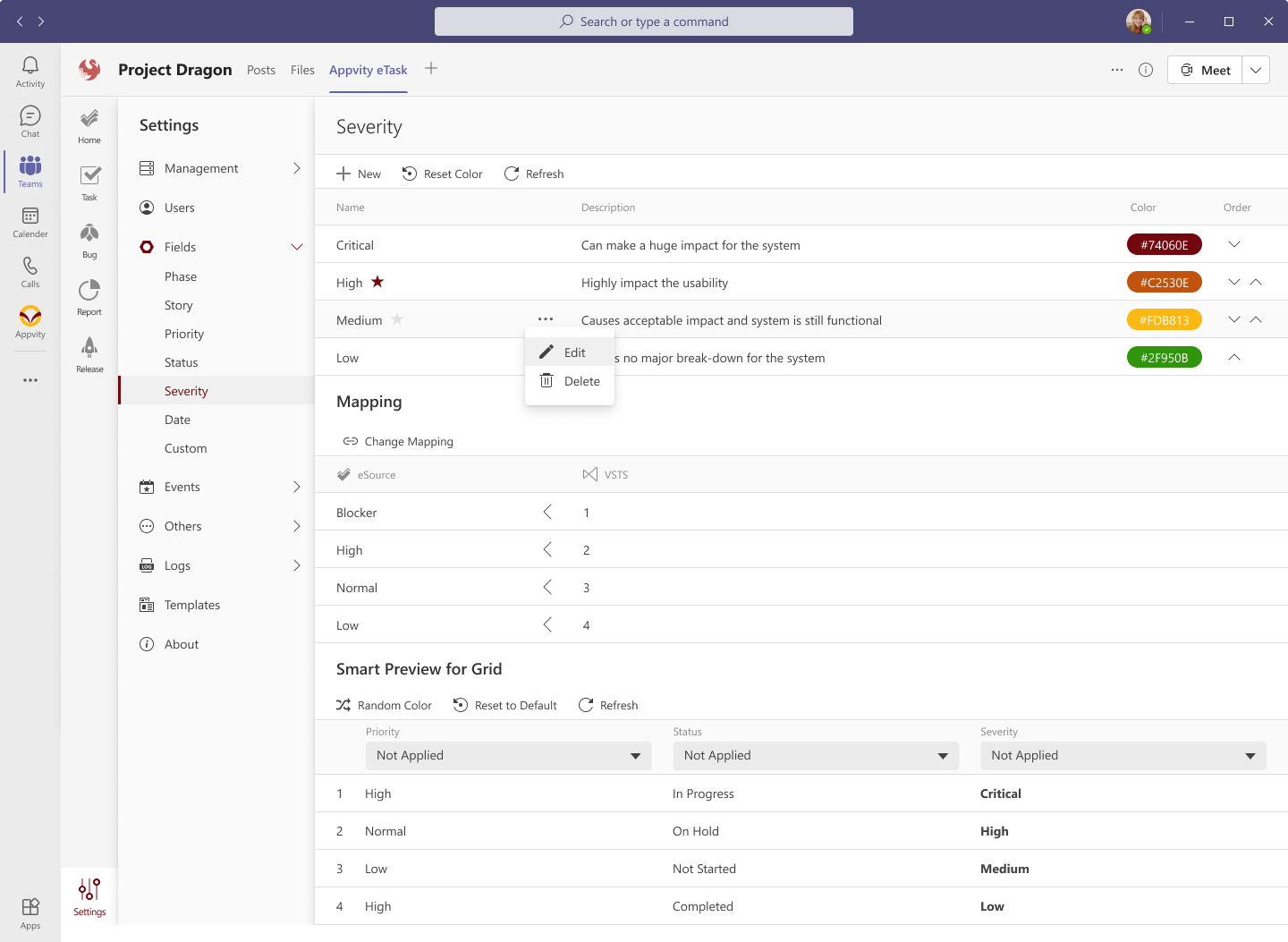
Task: Open the three-dot menu on Medium row
Action: point(546,319)
